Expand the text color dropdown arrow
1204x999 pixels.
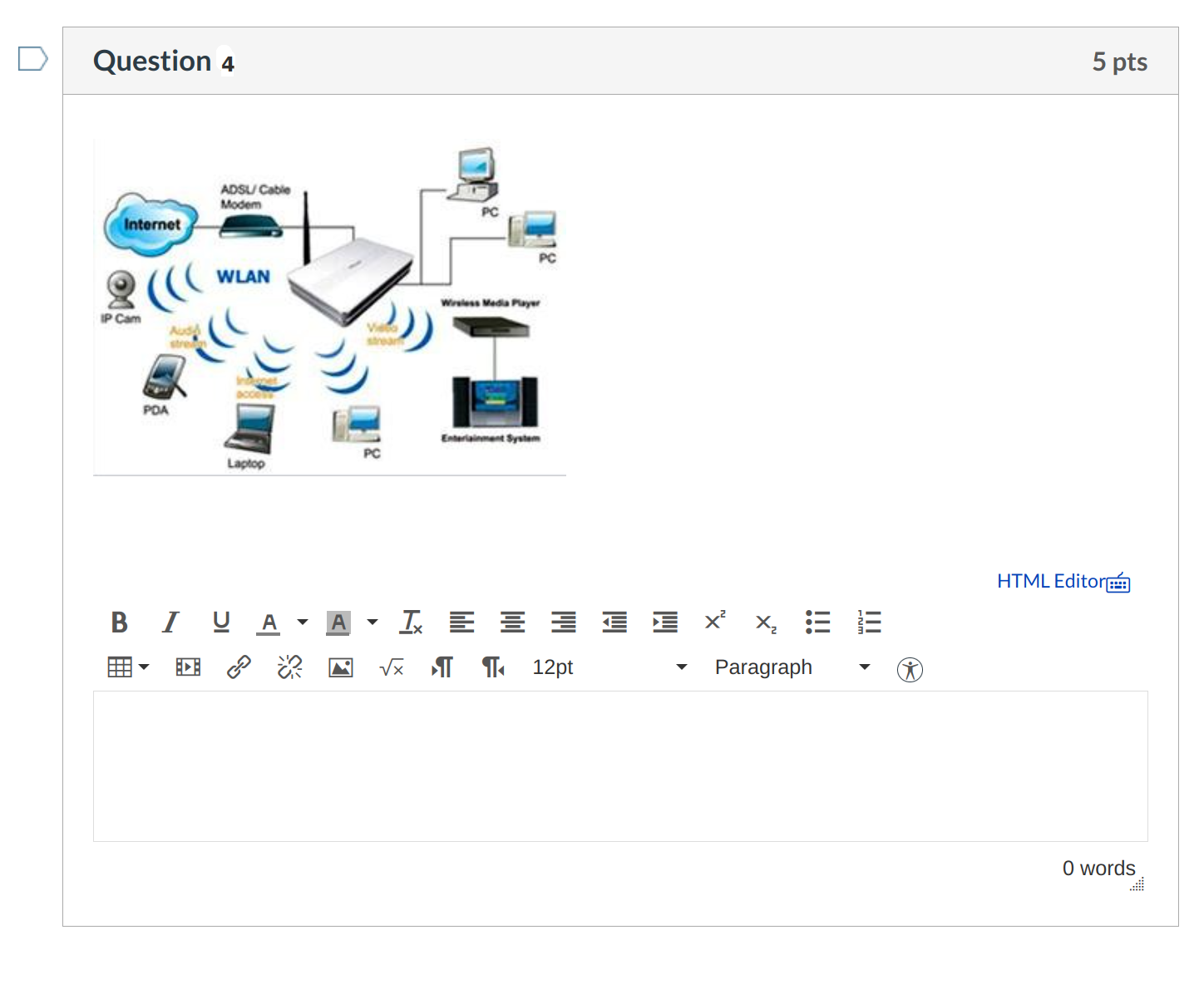tap(303, 622)
